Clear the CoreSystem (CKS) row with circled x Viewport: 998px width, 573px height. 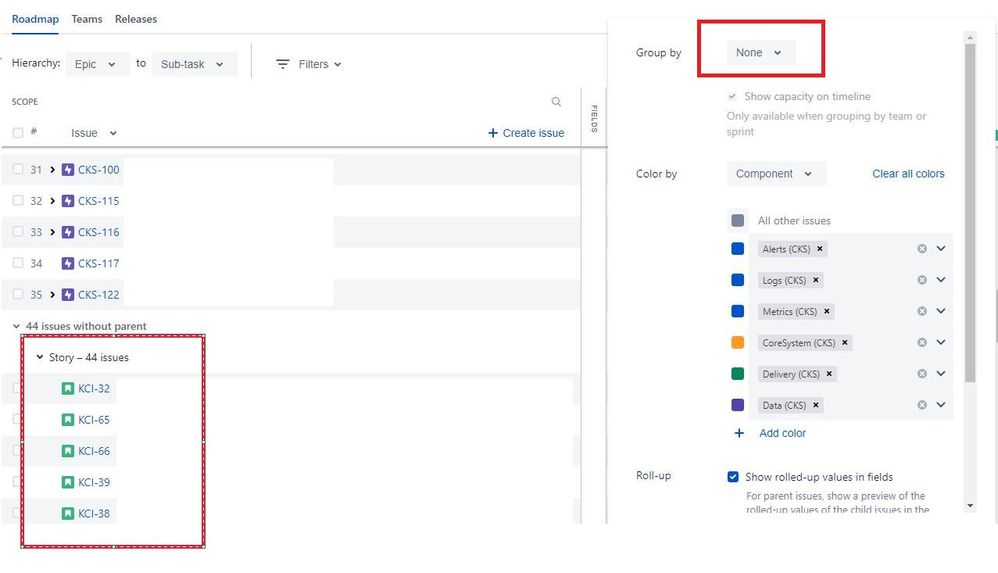pyautogui.click(x=922, y=343)
